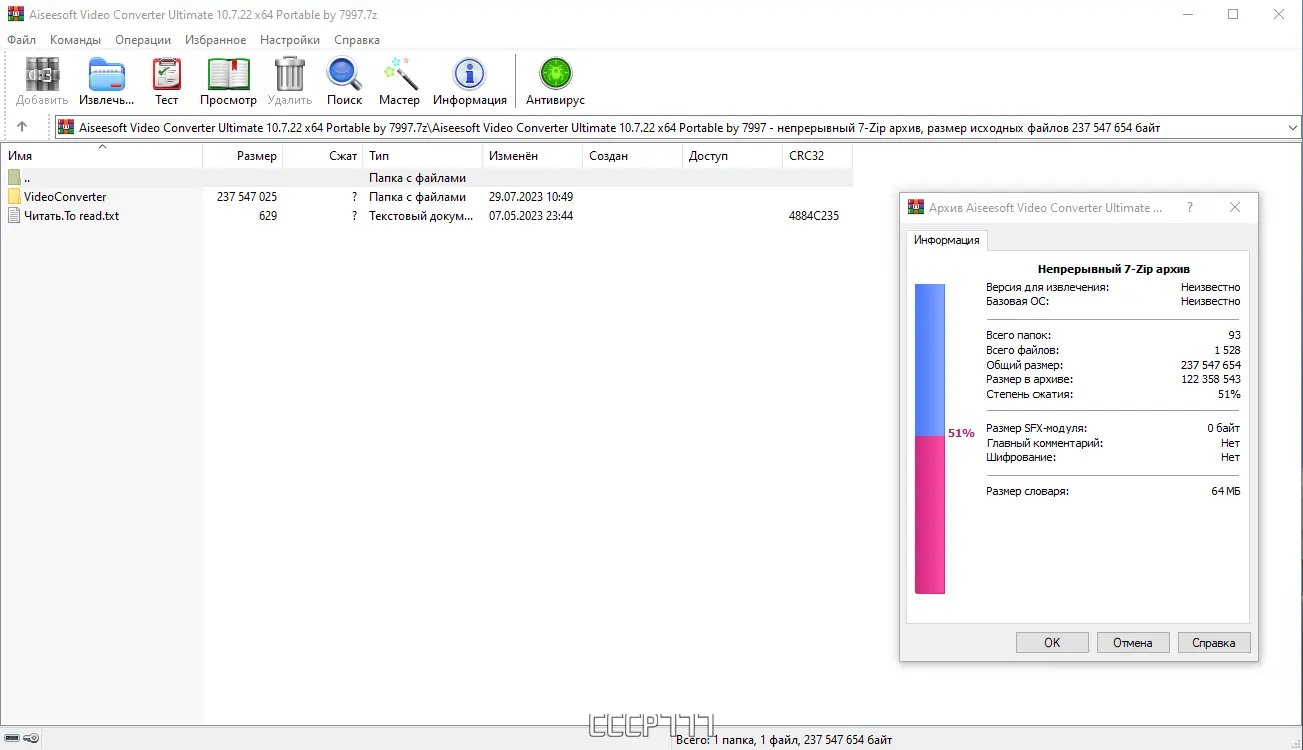Open the Информация panel from the toolbar

point(469,75)
